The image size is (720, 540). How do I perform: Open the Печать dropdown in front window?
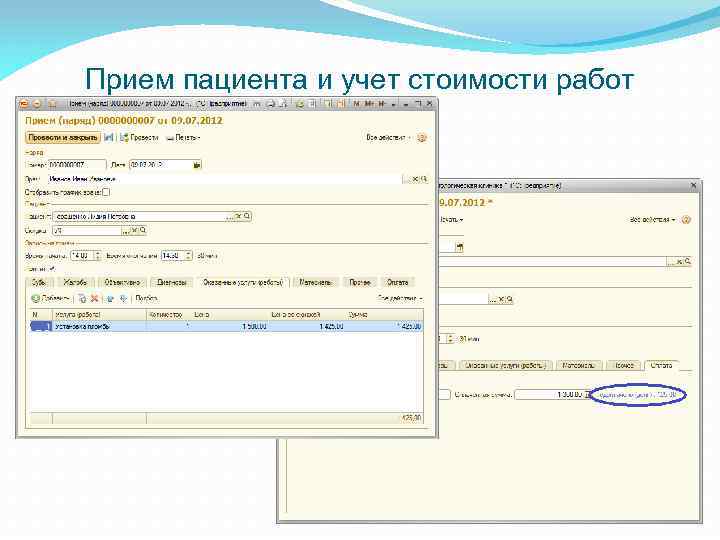tap(183, 137)
